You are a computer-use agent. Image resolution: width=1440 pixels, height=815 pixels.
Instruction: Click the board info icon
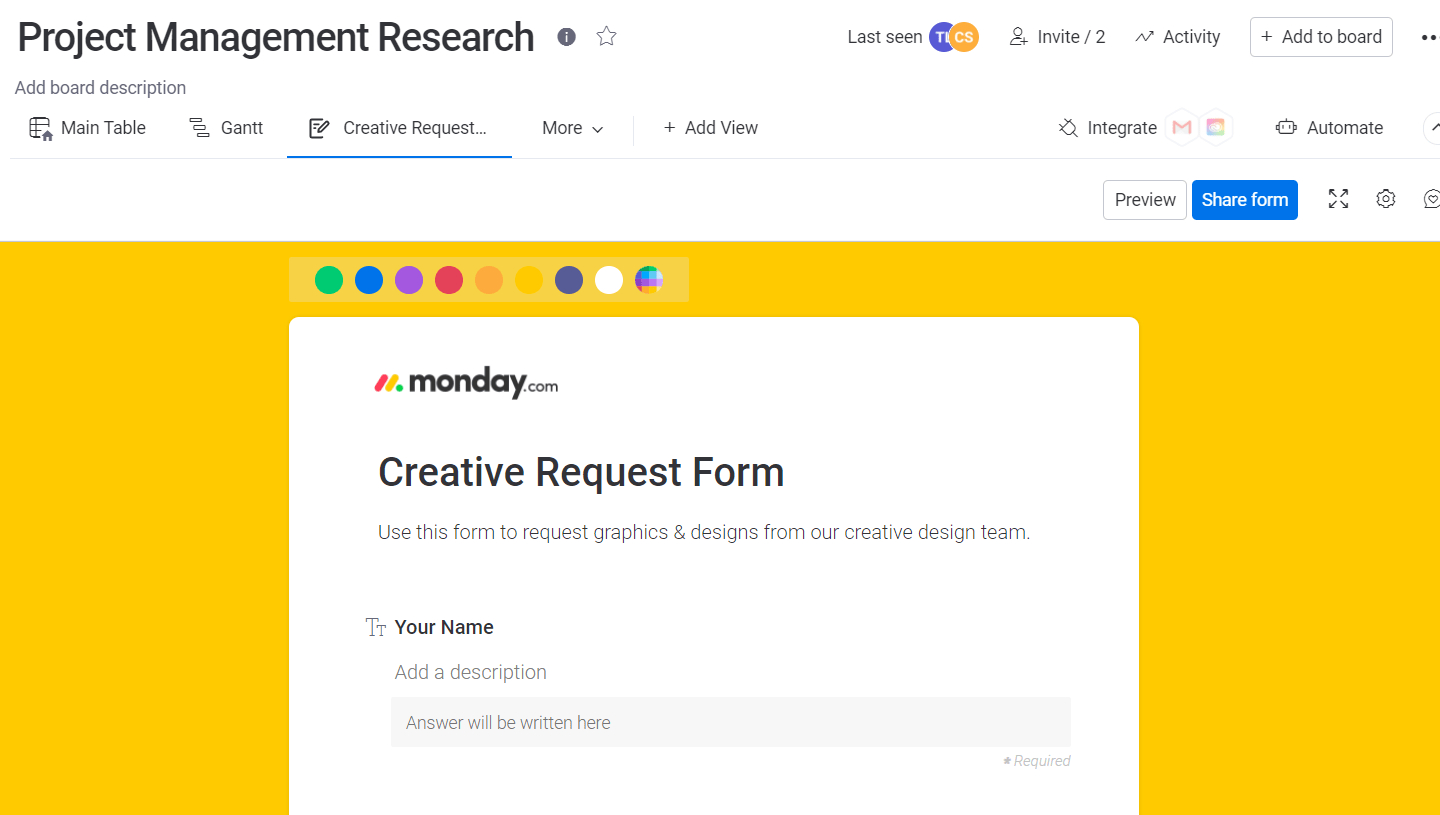(567, 37)
